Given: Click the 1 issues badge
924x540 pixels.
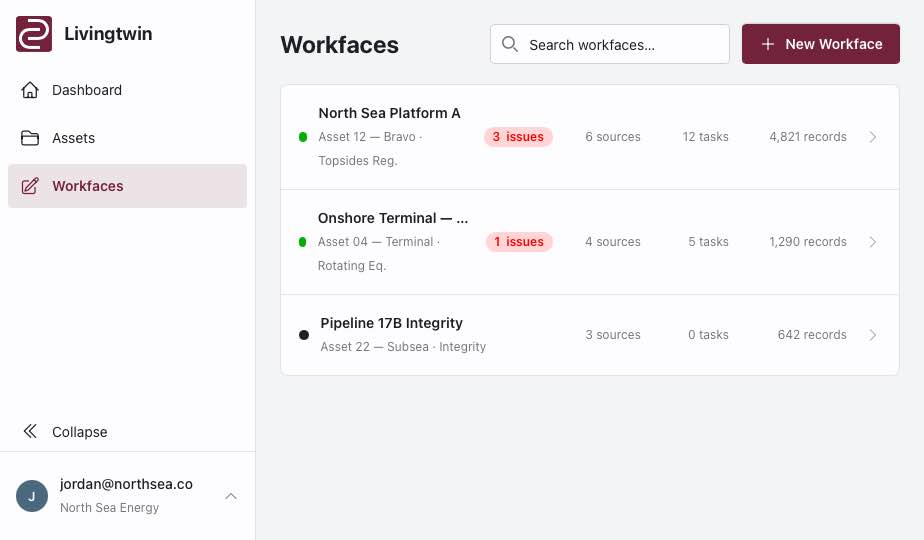Looking at the screenshot, I should click(519, 242).
